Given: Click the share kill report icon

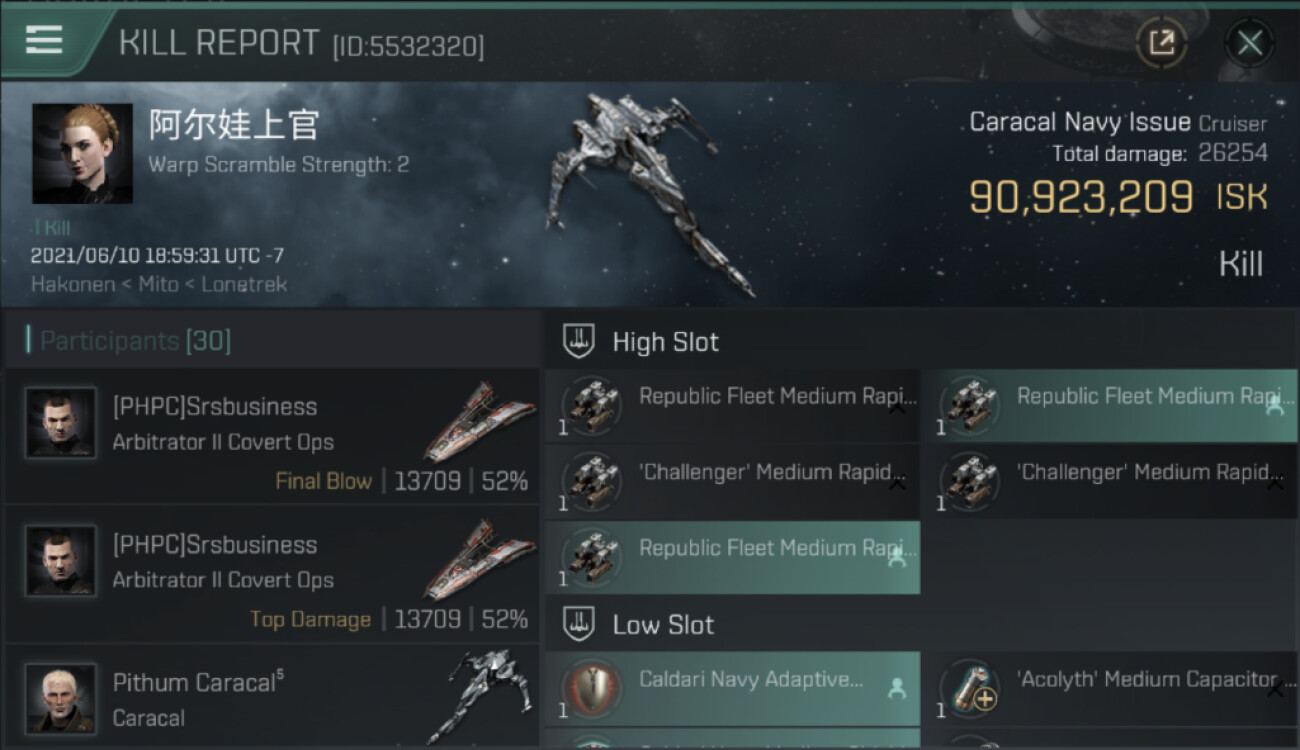Looking at the screenshot, I should pyautogui.click(x=1161, y=42).
